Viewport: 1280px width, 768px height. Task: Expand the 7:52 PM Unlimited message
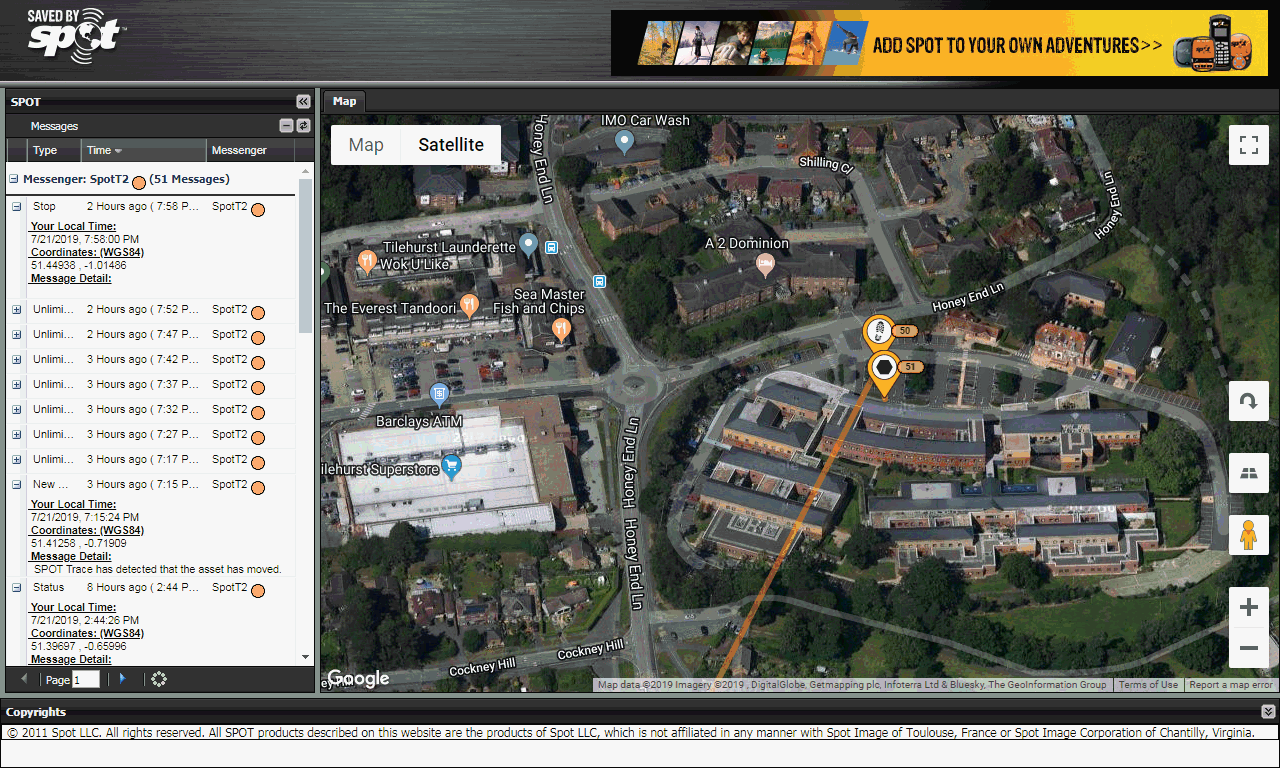[16, 310]
